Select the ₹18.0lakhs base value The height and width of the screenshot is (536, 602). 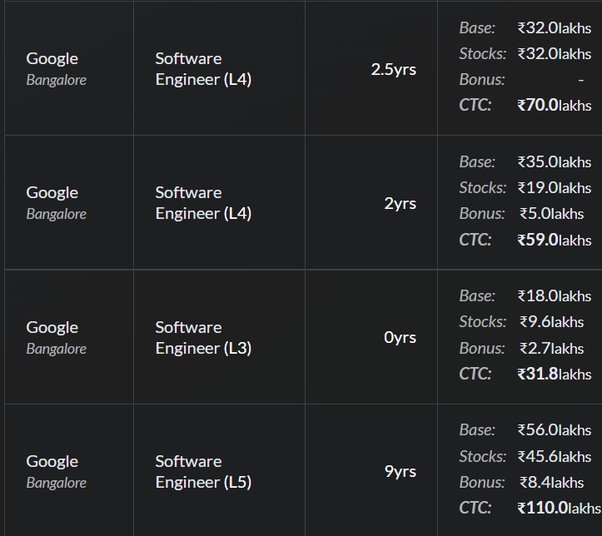pos(554,296)
